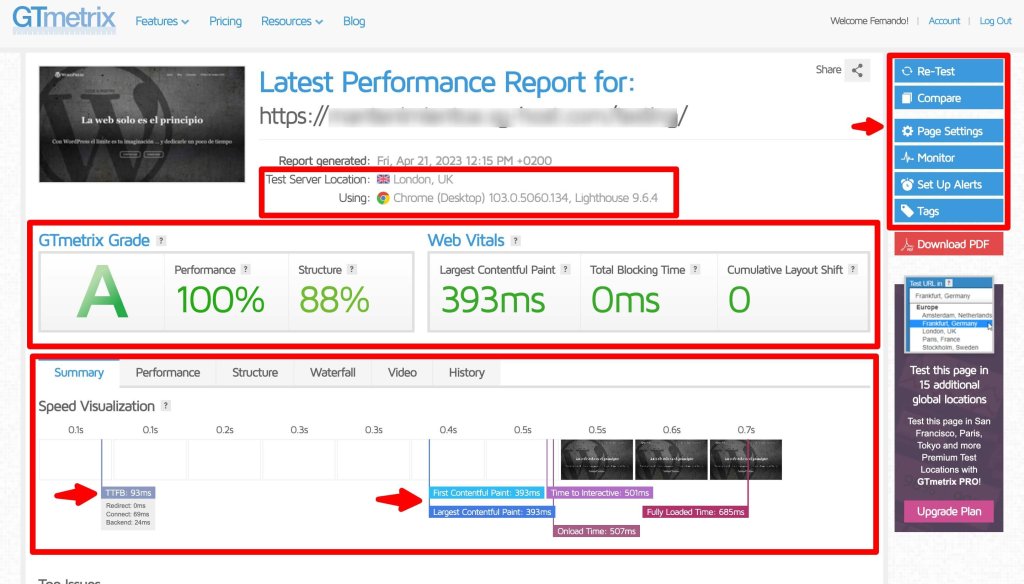Go to the Pricing page
1024x584 pixels.
point(225,22)
